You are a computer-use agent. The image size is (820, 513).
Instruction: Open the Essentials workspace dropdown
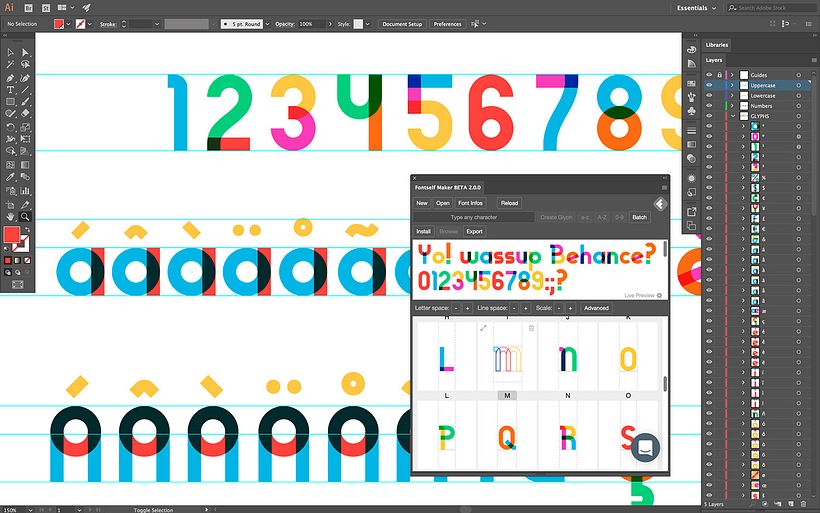point(695,8)
